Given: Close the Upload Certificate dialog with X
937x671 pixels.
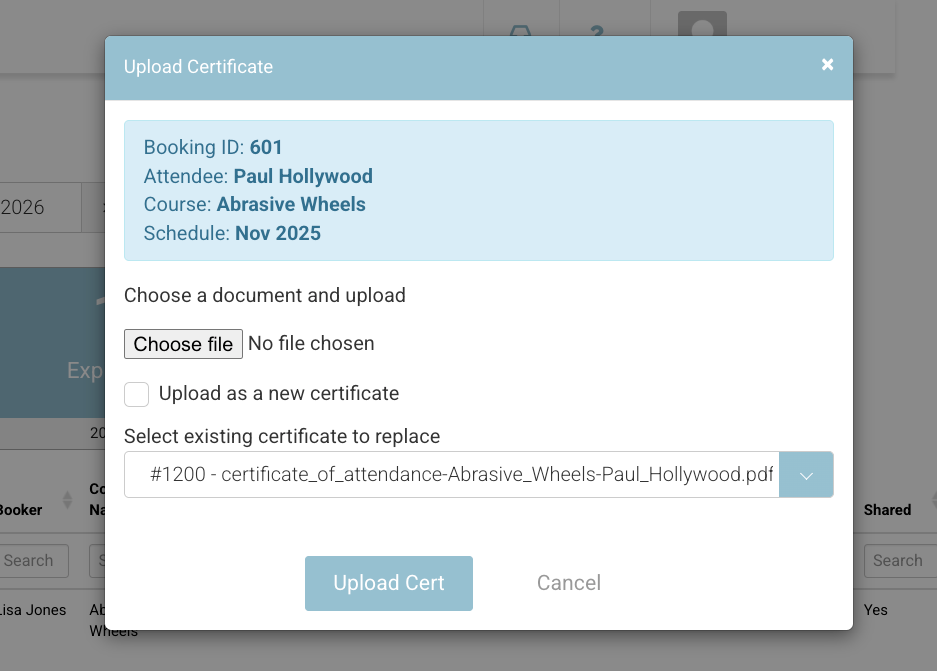Looking at the screenshot, I should 827,64.
